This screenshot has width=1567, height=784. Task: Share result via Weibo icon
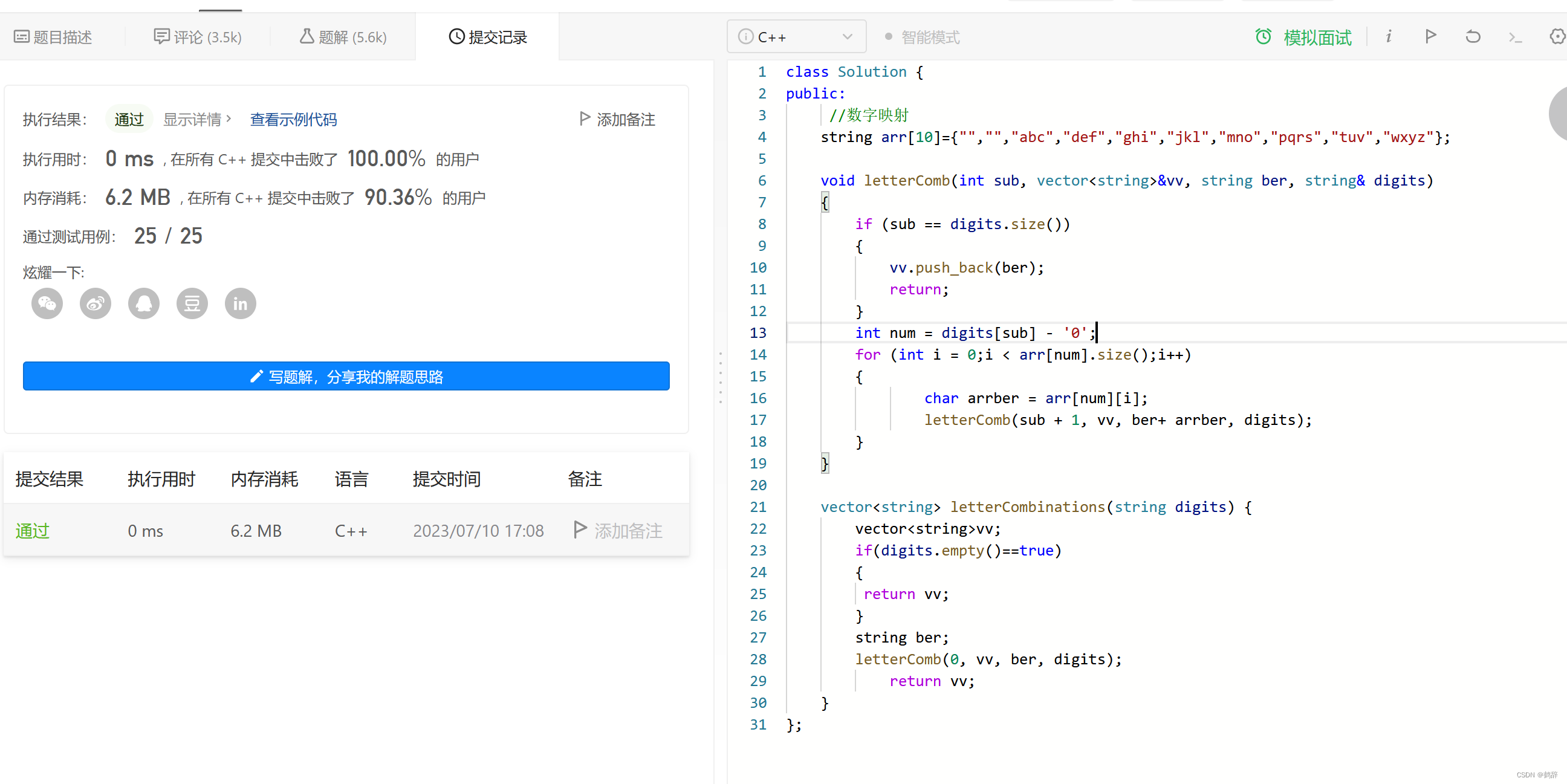point(96,303)
